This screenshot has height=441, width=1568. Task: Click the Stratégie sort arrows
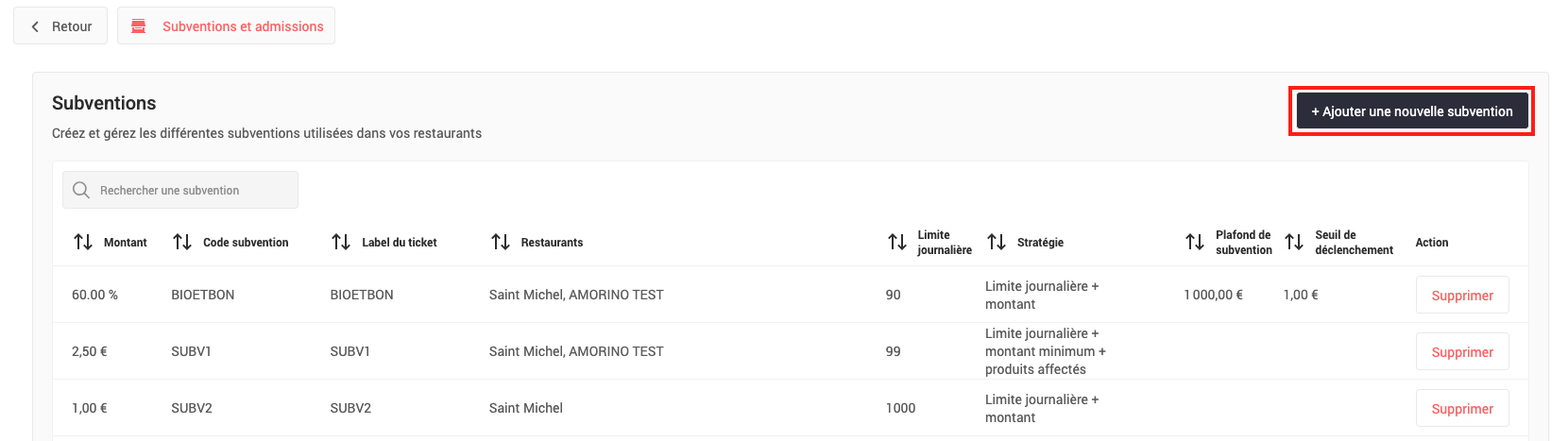(x=997, y=243)
